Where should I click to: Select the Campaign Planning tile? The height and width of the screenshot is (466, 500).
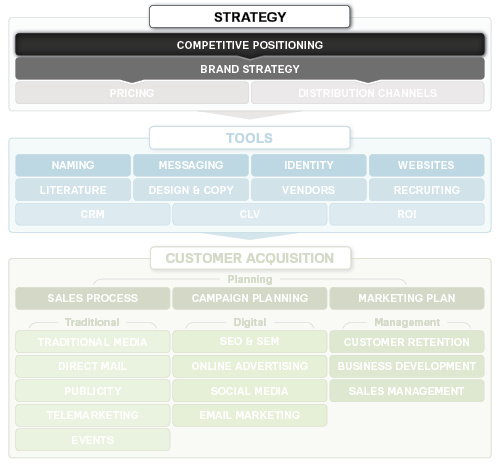(x=250, y=298)
